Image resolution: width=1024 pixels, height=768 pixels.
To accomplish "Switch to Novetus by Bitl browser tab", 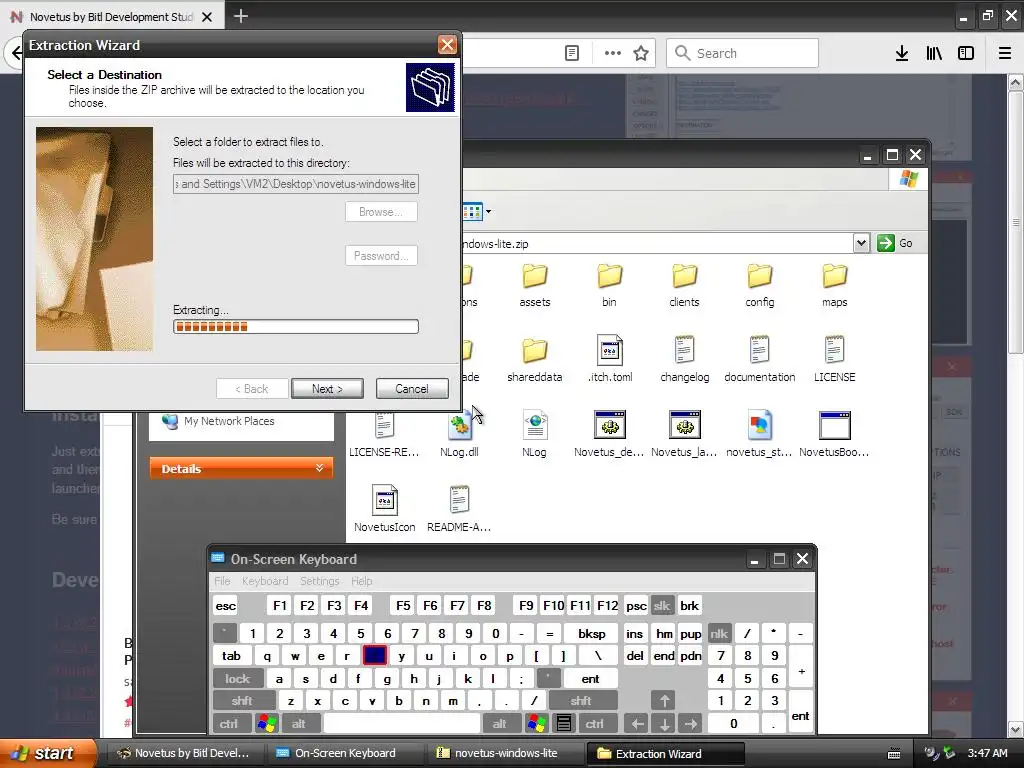I will (x=112, y=16).
